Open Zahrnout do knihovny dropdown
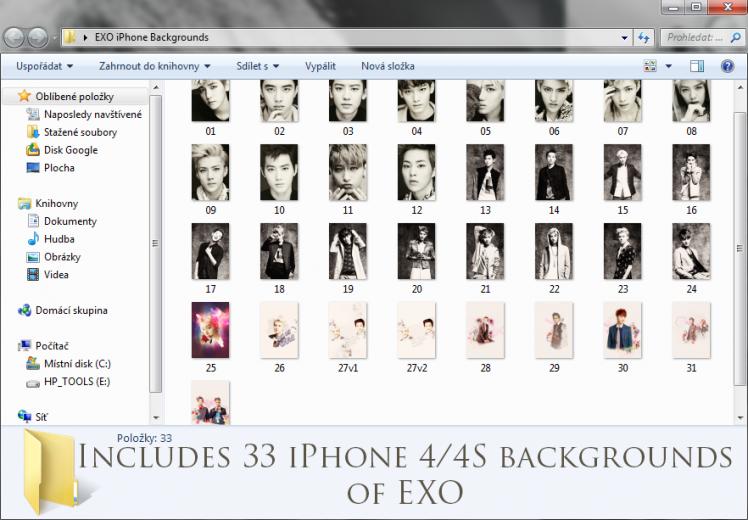The width and height of the screenshot is (748, 520). coord(155,66)
